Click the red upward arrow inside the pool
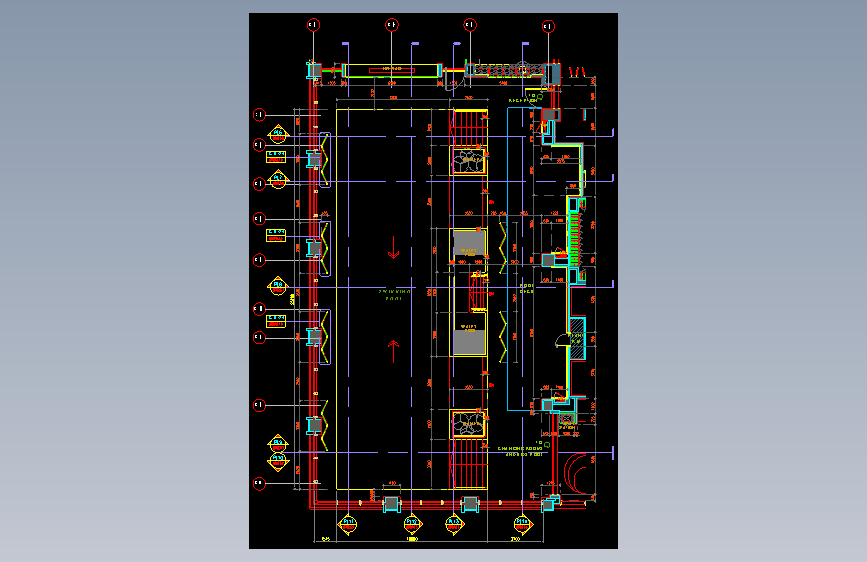This screenshot has height=562, width=867. click(393, 351)
